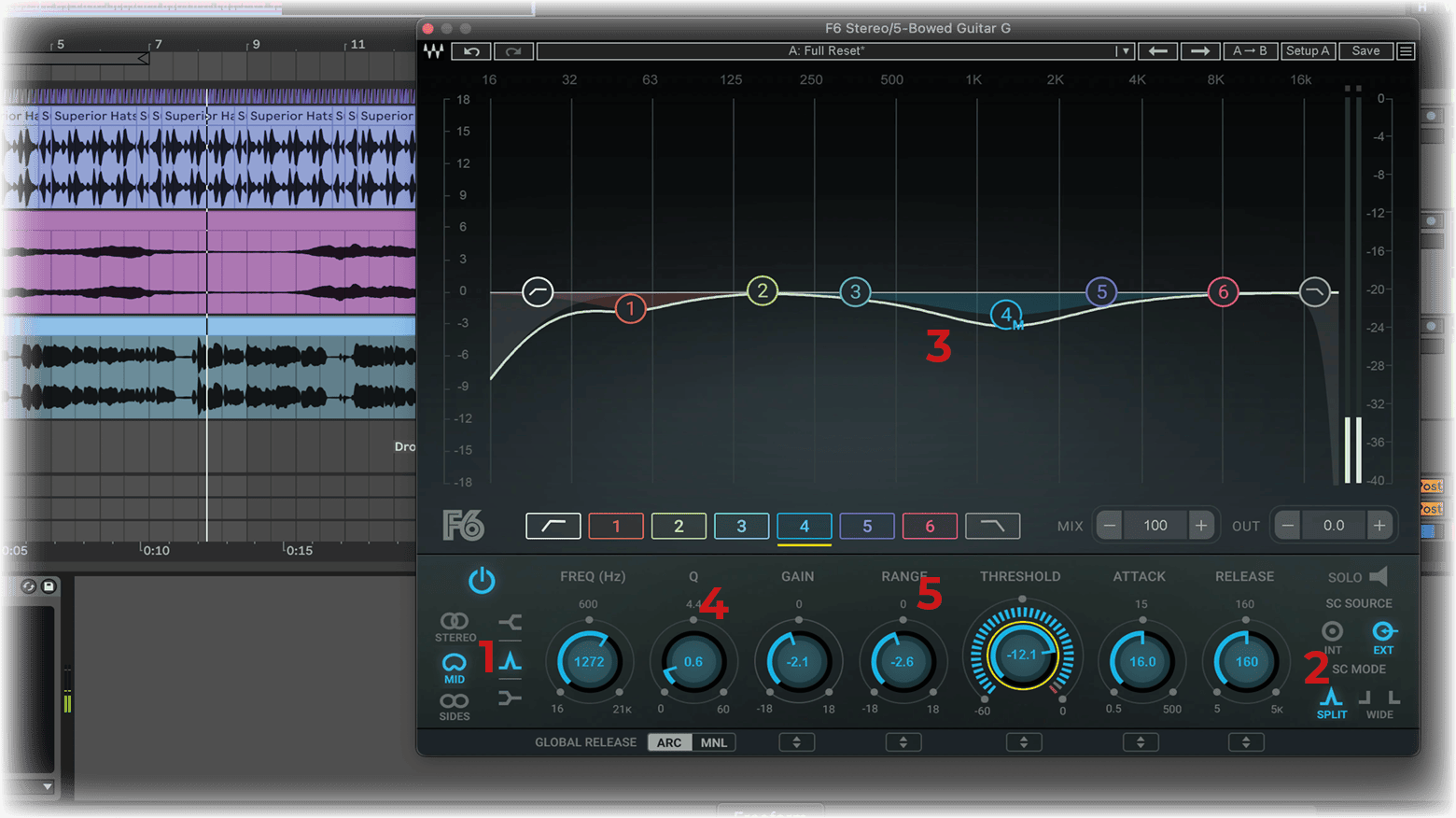
Task: Select band 5 node on EQ graph
Action: click(1102, 292)
